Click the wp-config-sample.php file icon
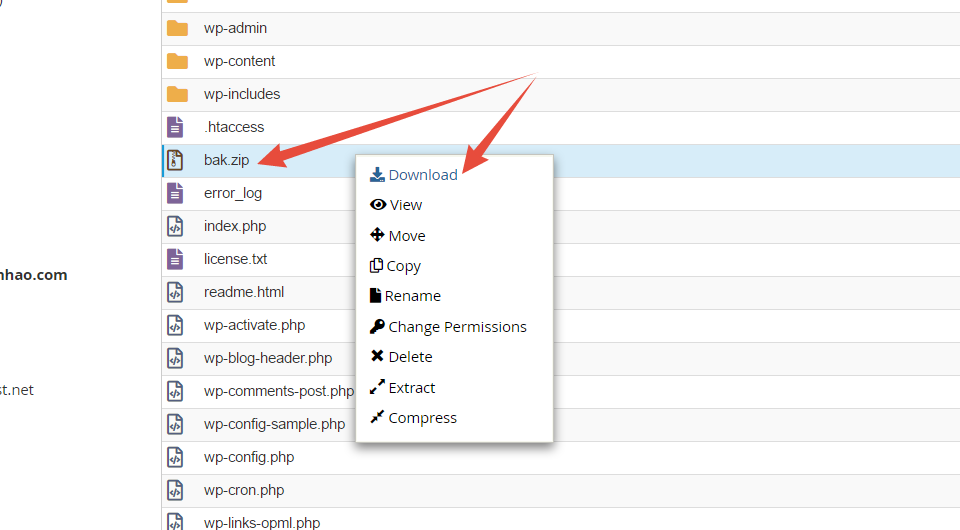This screenshot has height=530, width=960. pos(175,425)
